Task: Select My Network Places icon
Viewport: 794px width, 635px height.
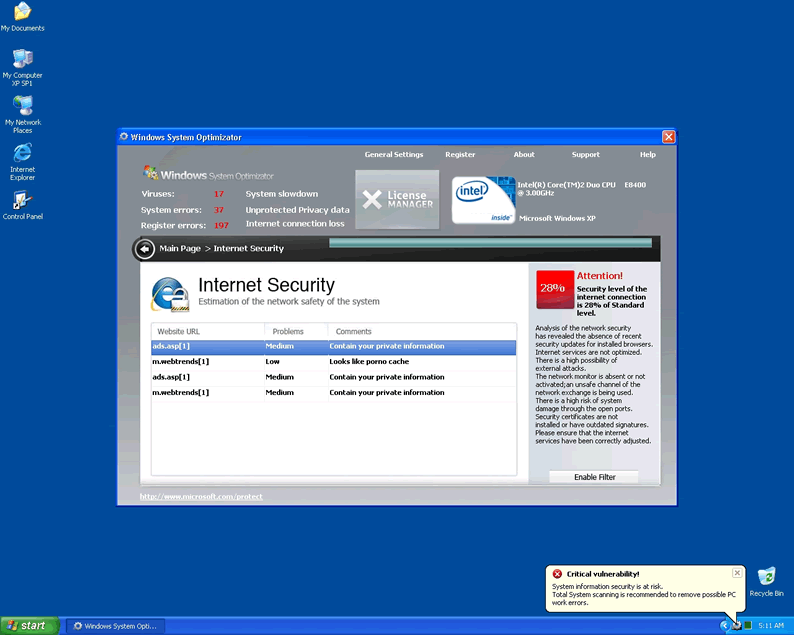Action: click(x=22, y=107)
